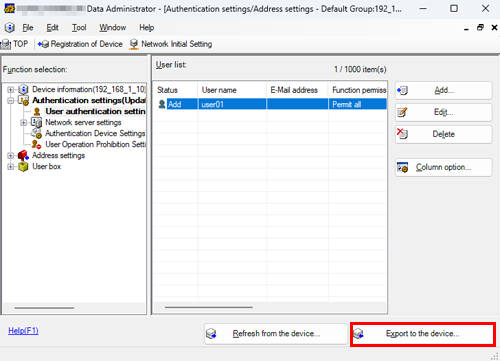The width and height of the screenshot is (500, 361).
Task: Click the Help(F1) link
Action: pyautogui.click(x=23, y=331)
